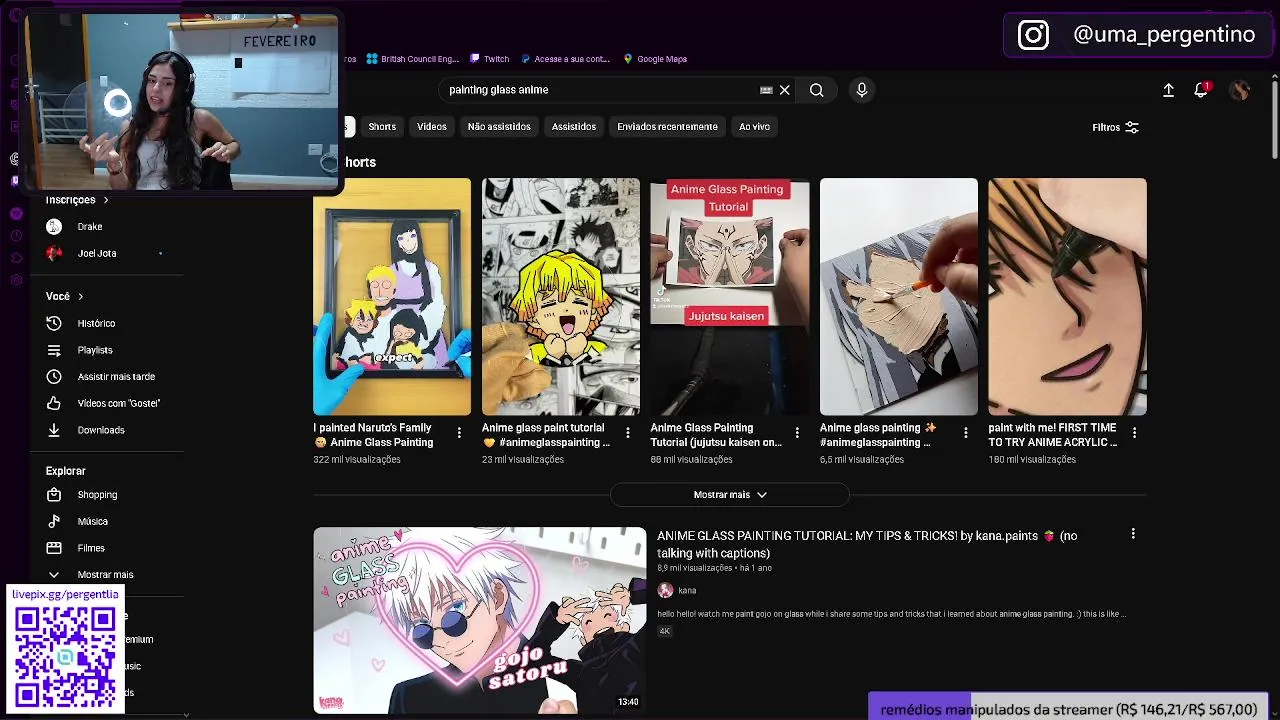
Task: Expand the Inscrições section chevron
Action: [x=106, y=200]
